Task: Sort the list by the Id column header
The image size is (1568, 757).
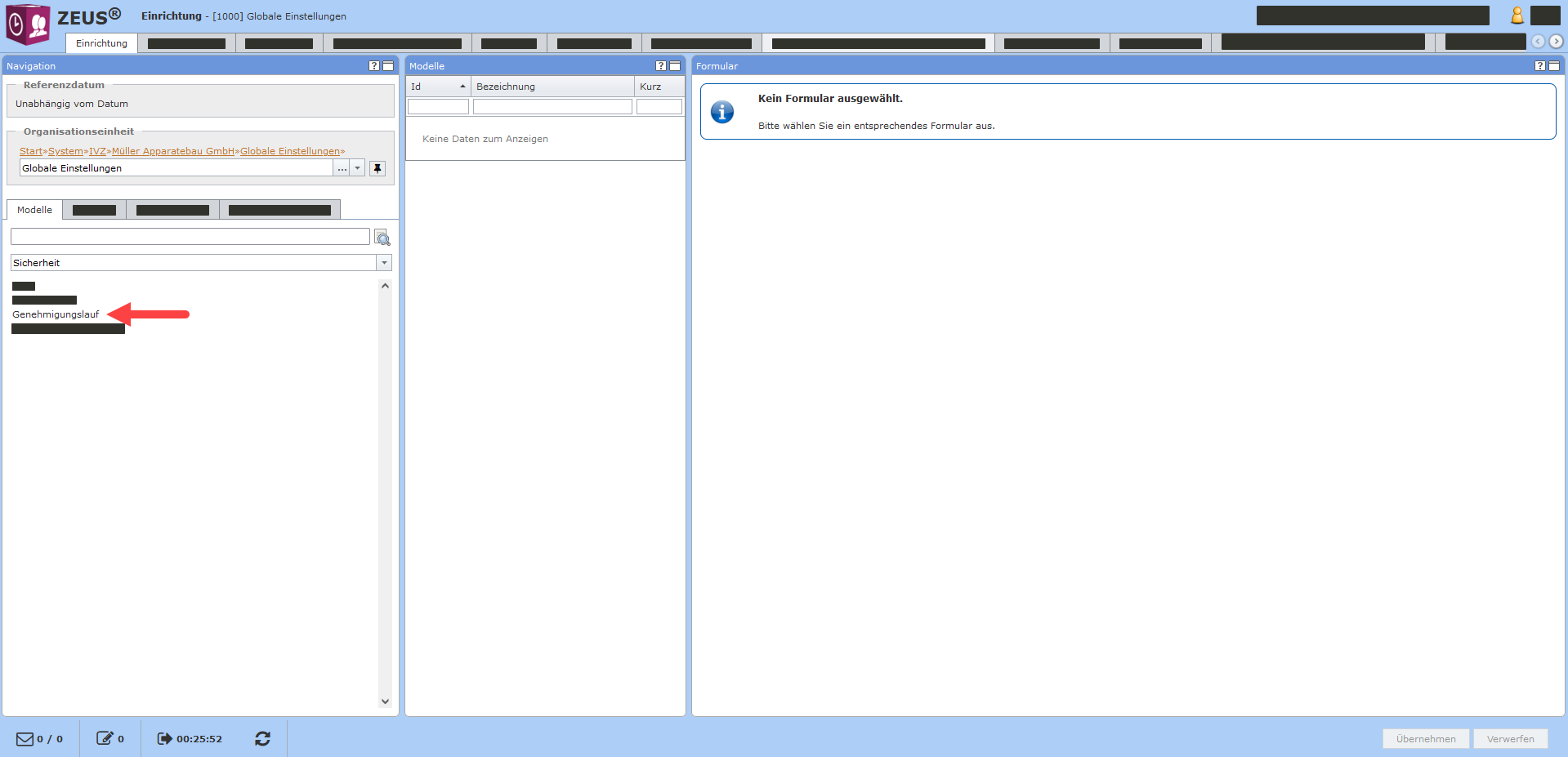Action: [438, 87]
